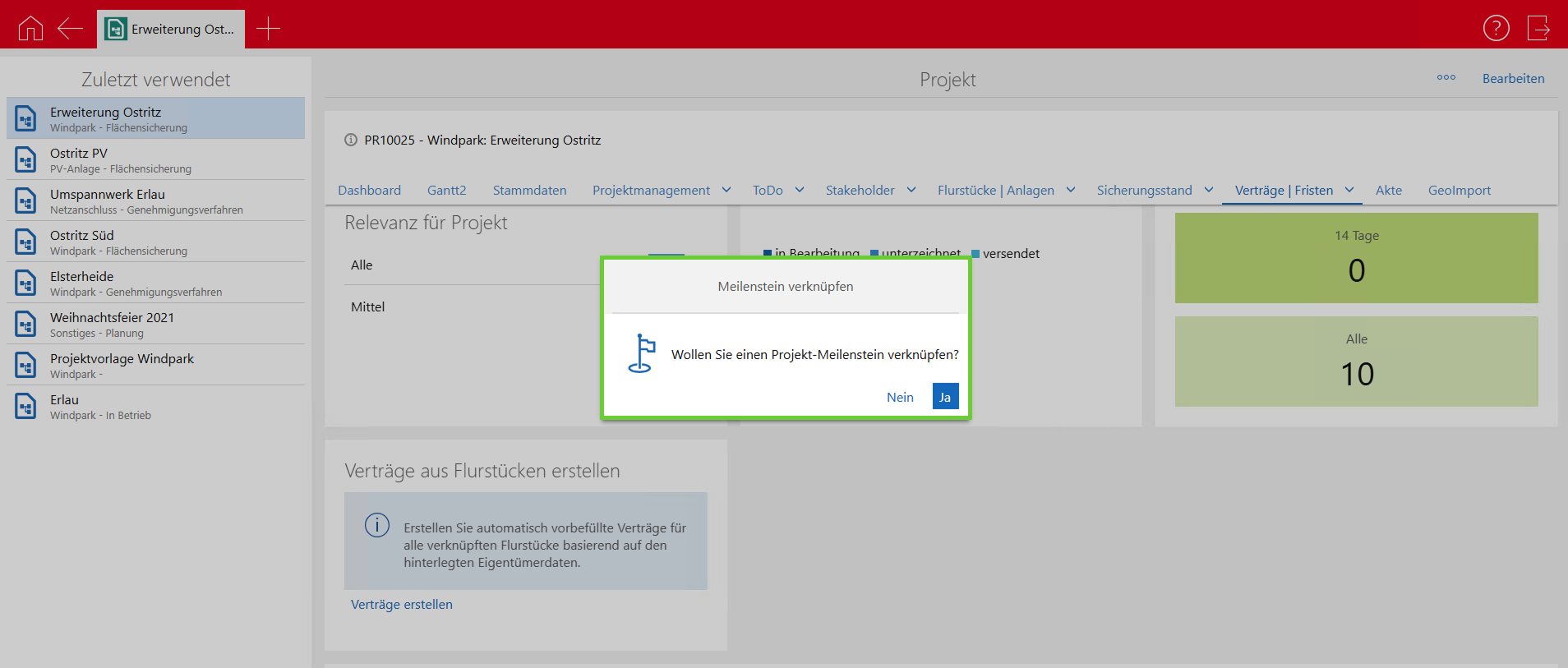Viewport: 1568px width, 668px height.
Task: Expand the ToDo tab dropdown chevron
Action: click(800, 190)
